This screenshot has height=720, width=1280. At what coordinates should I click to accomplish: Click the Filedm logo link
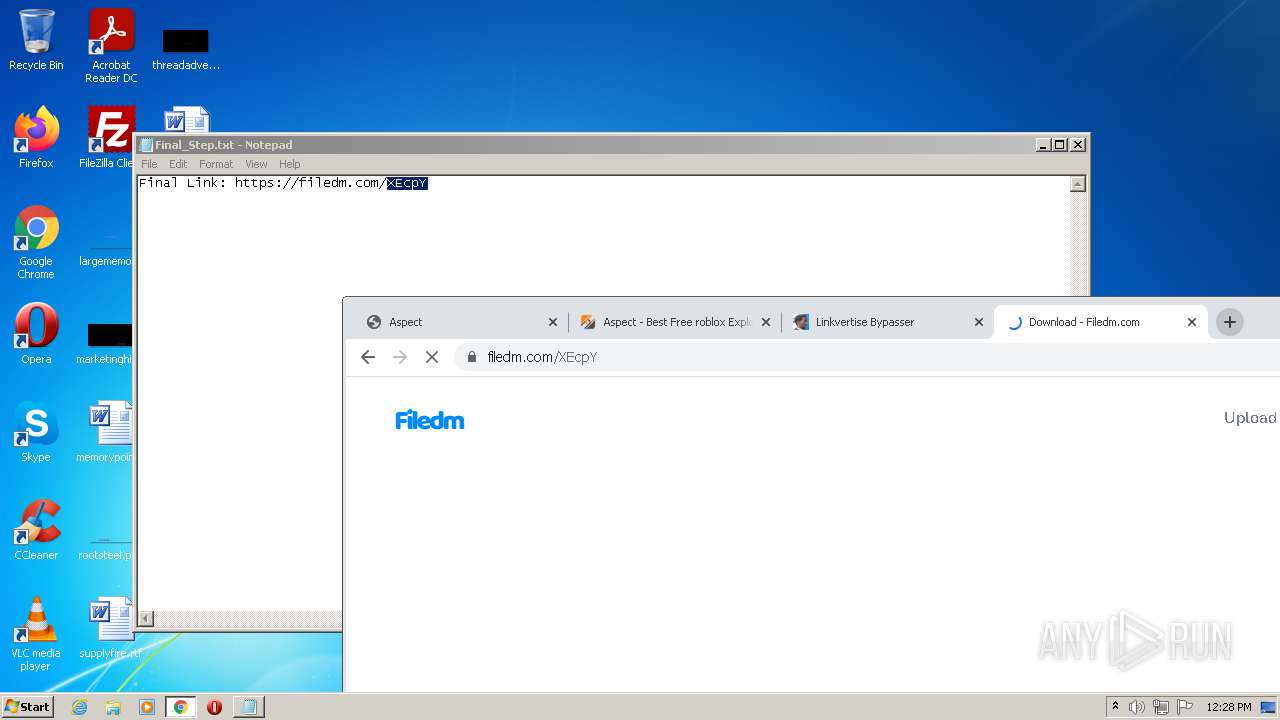click(430, 420)
